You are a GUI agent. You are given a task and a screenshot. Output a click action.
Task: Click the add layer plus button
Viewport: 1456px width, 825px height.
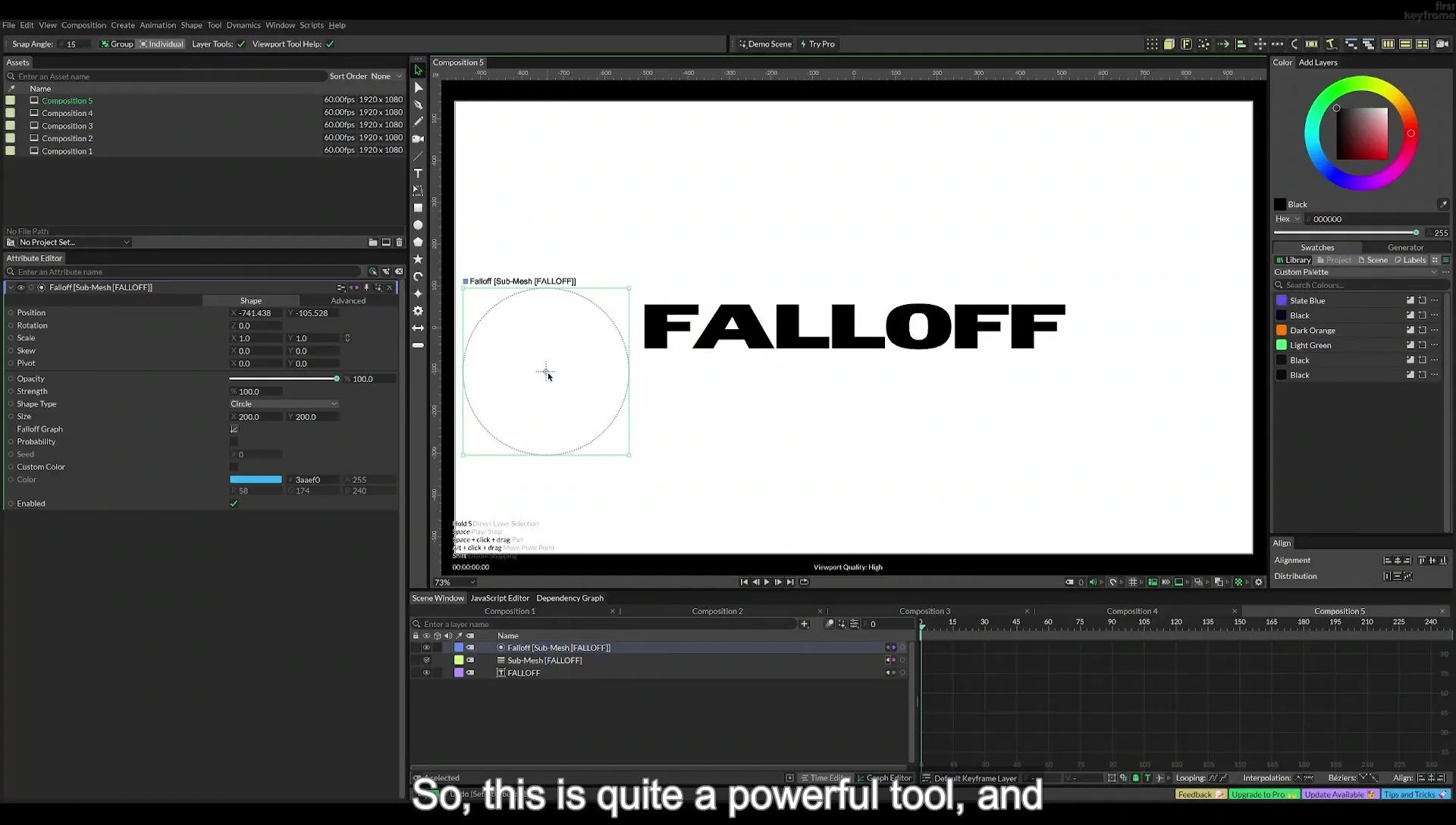coord(804,624)
